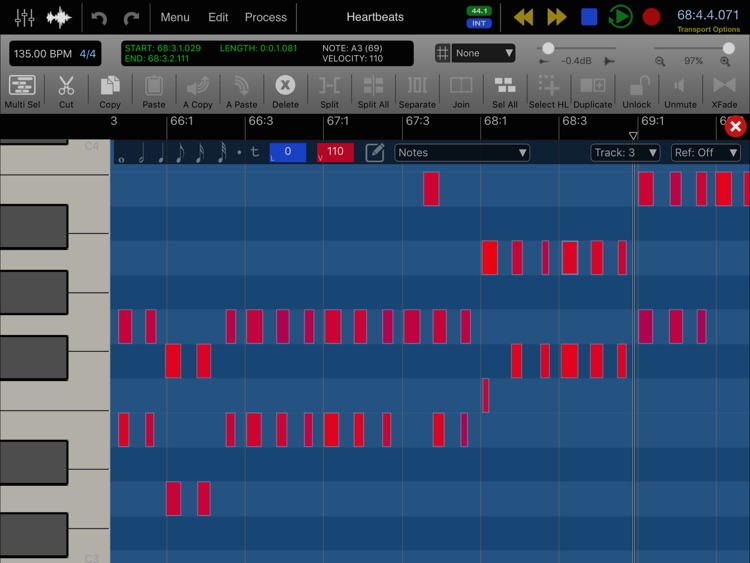Delete the selected note
The width and height of the screenshot is (750, 563).
(285, 92)
